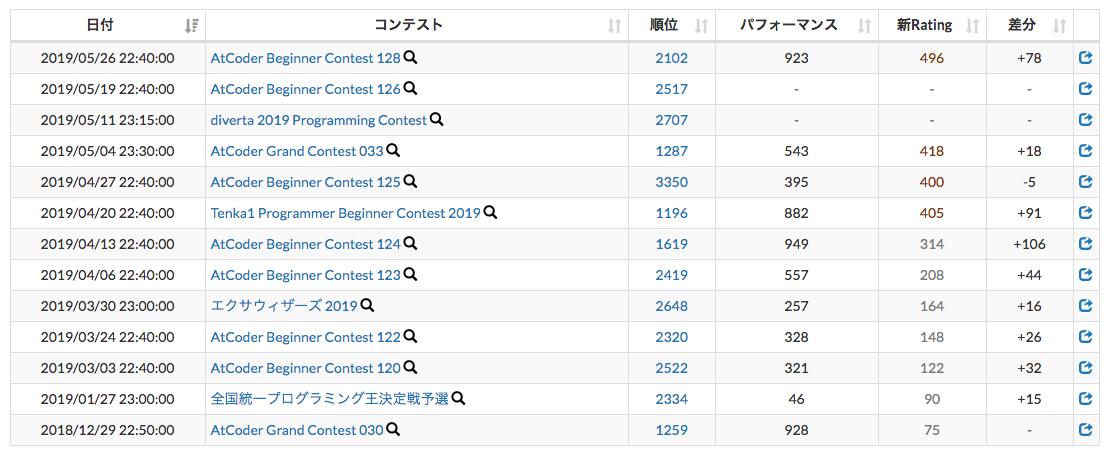Open share icon for AtCoder Beginner Contest 120 row
Viewport: 1107px width, 452px height.
pyautogui.click(x=1086, y=368)
